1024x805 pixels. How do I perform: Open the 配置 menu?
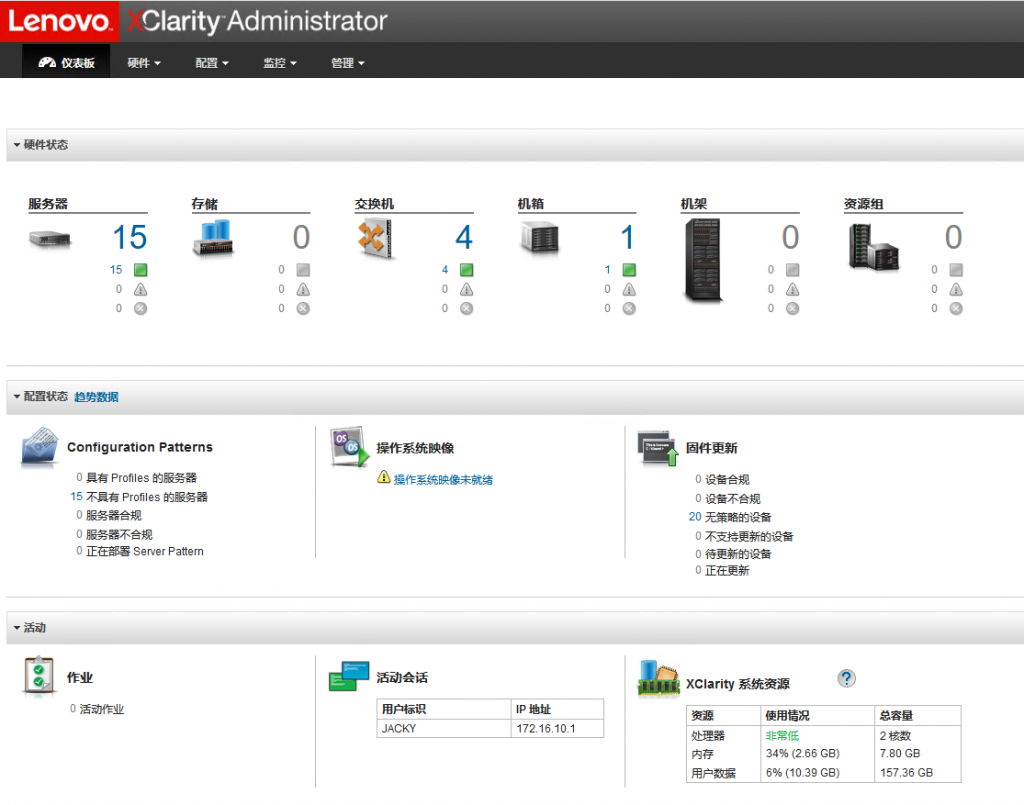212,63
